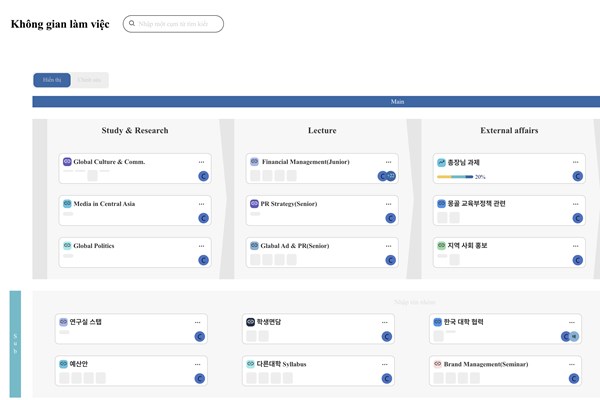Open three-dot menu on 지역 사회 홍보 card
The height and width of the screenshot is (400, 600).
576,246
